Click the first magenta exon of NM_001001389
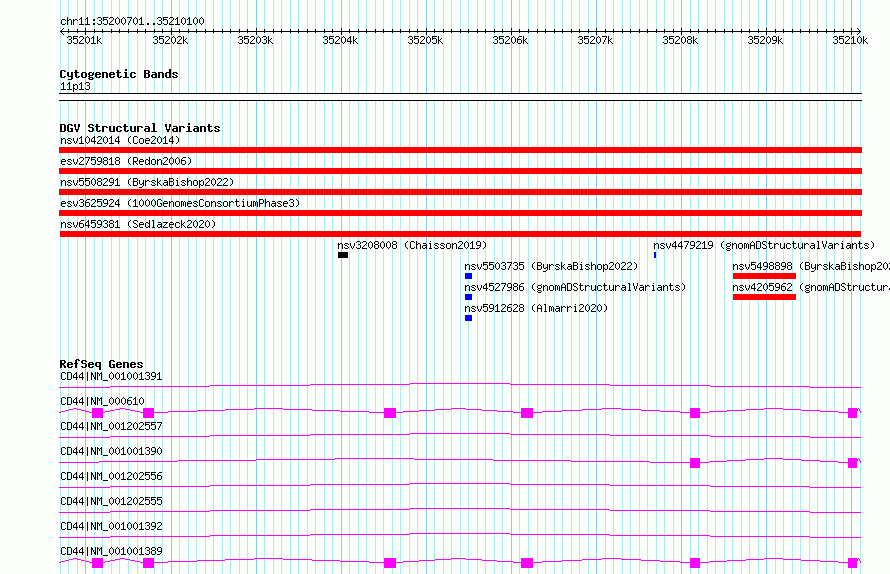Image resolution: width=890 pixels, height=574 pixels. pyautogui.click(x=98, y=563)
